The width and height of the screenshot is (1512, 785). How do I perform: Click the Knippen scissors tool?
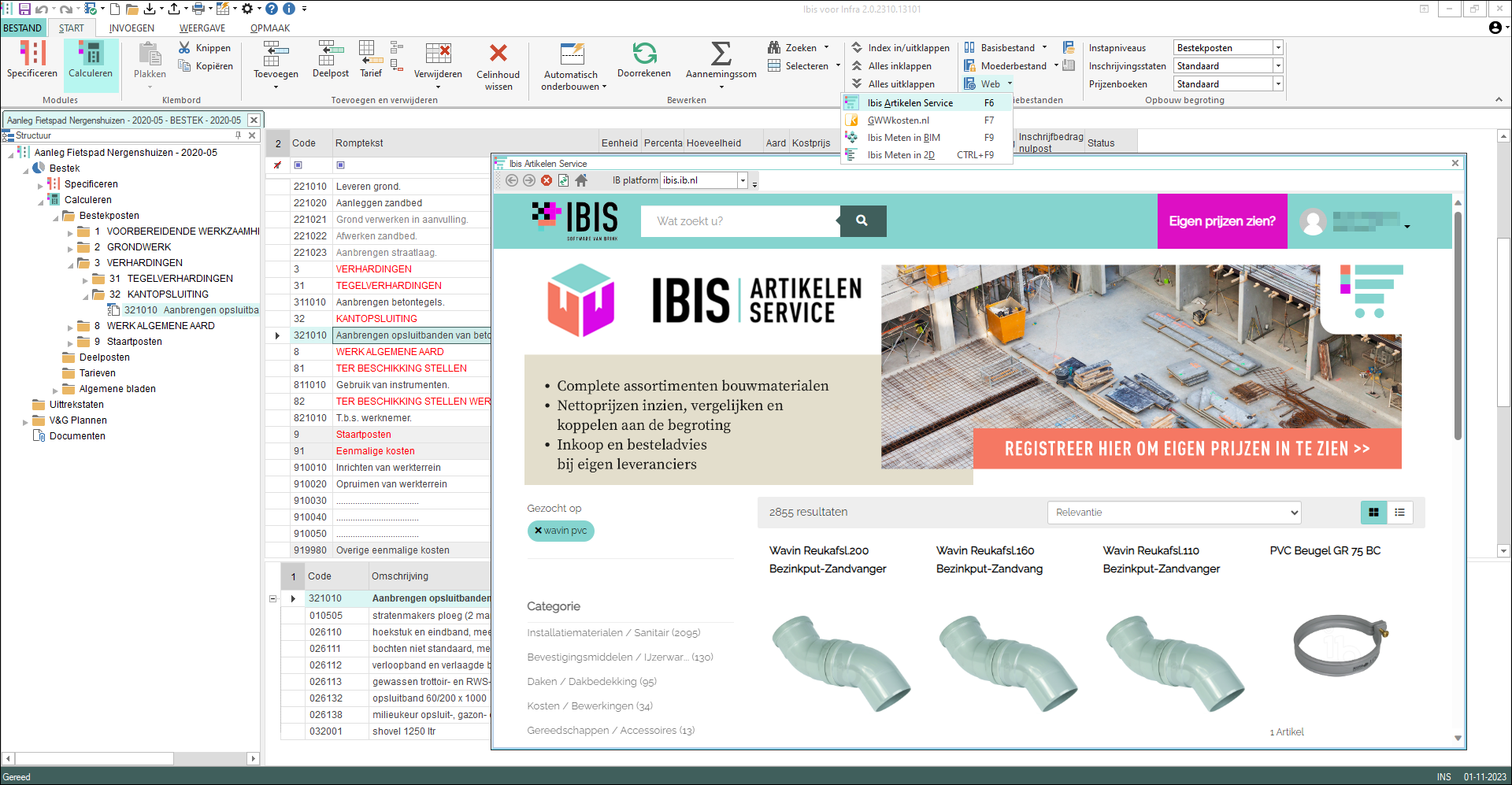coord(205,48)
